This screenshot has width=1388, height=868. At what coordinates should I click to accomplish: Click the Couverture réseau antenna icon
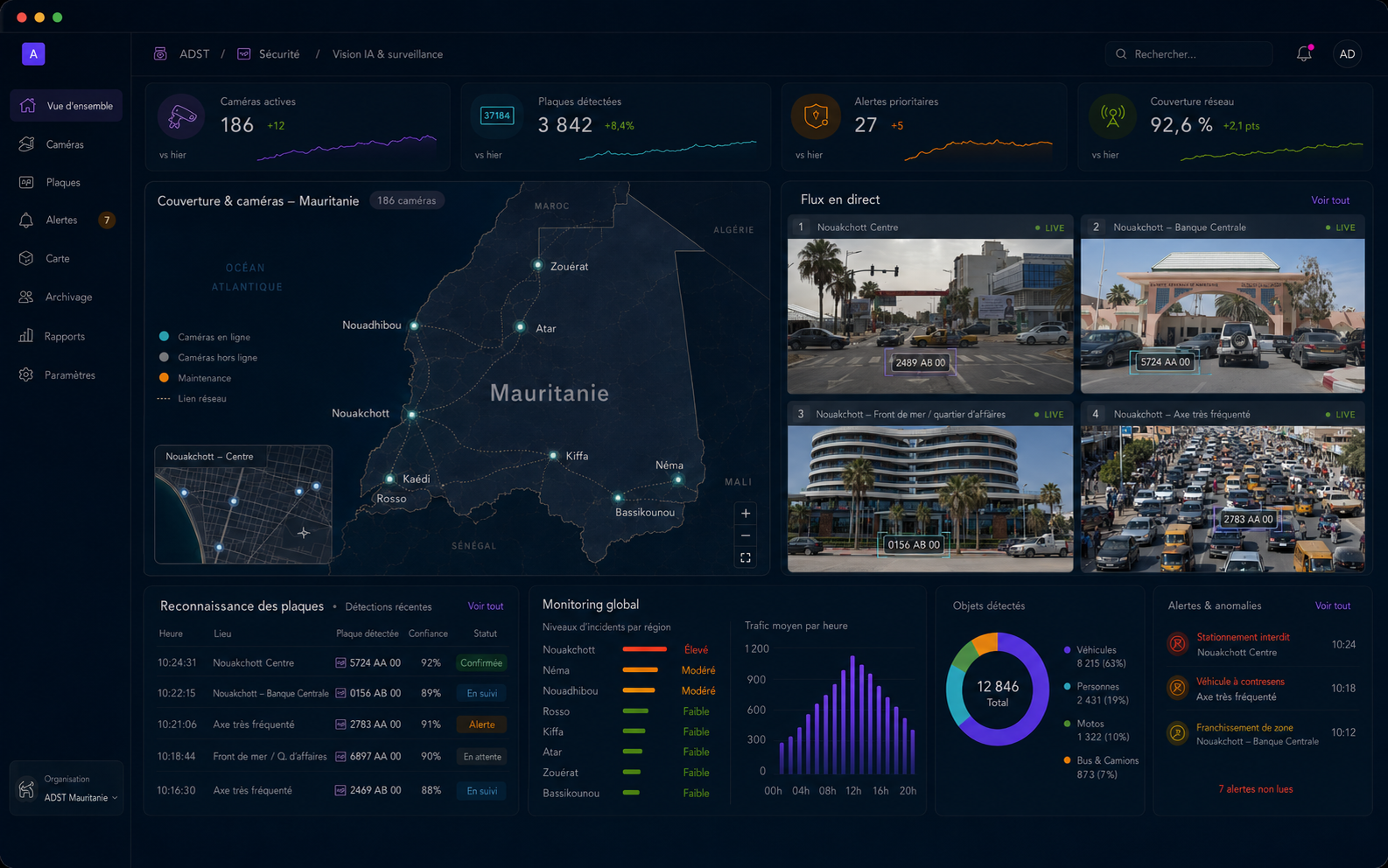[1112, 115]
